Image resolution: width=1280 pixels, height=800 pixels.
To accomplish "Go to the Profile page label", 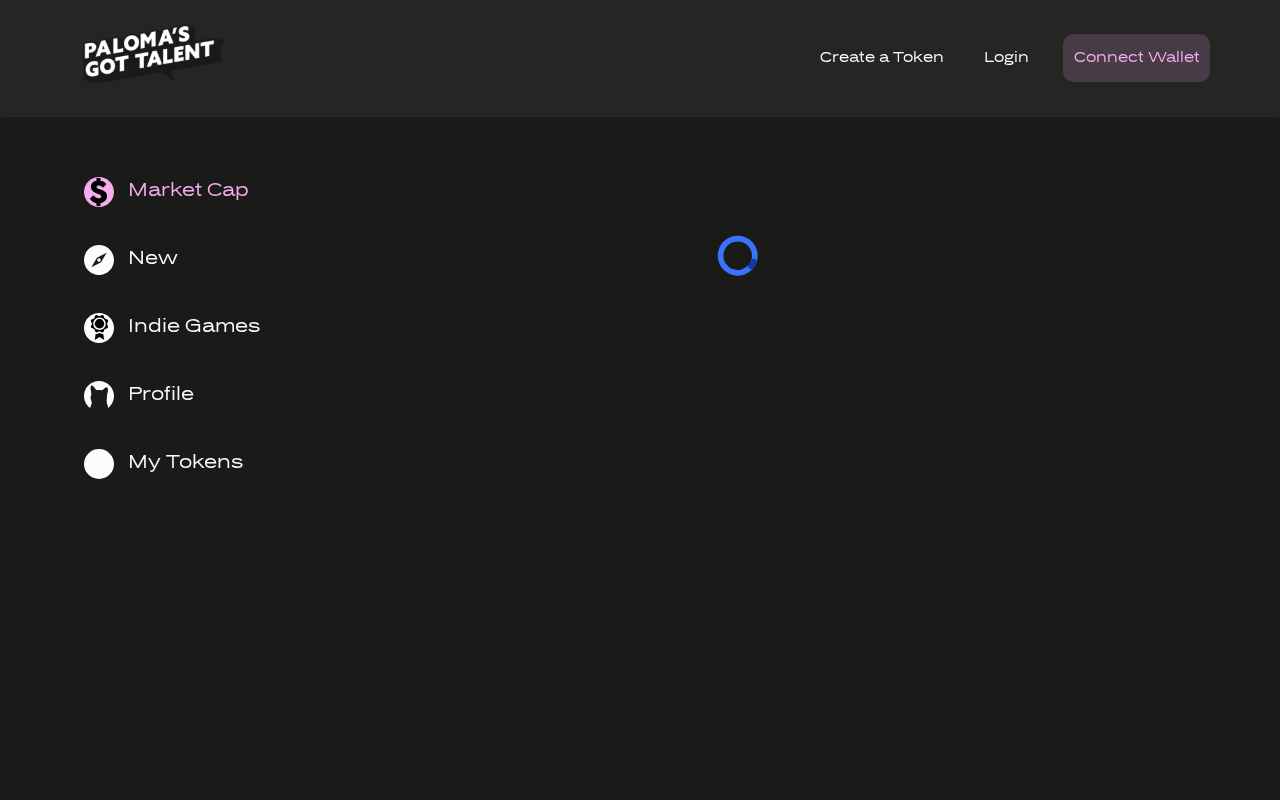I will [x=161, y=394].
